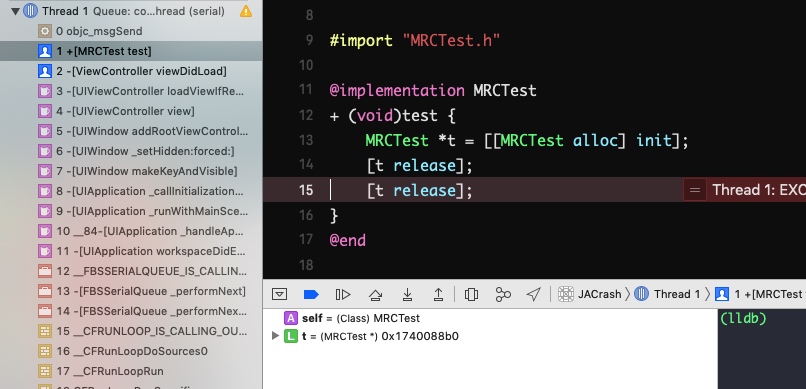Screen dimensions: 806x389
Task: Click @implementation keyword on line 11
Action: point(397,91)
